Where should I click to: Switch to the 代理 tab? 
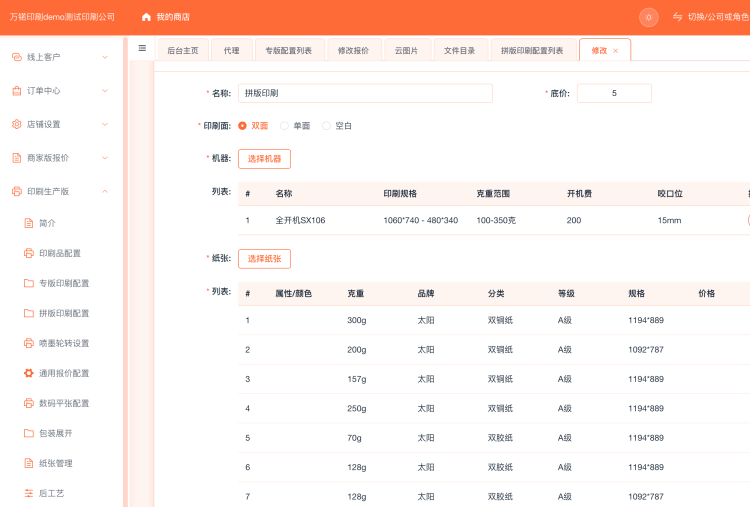(232, 50)
